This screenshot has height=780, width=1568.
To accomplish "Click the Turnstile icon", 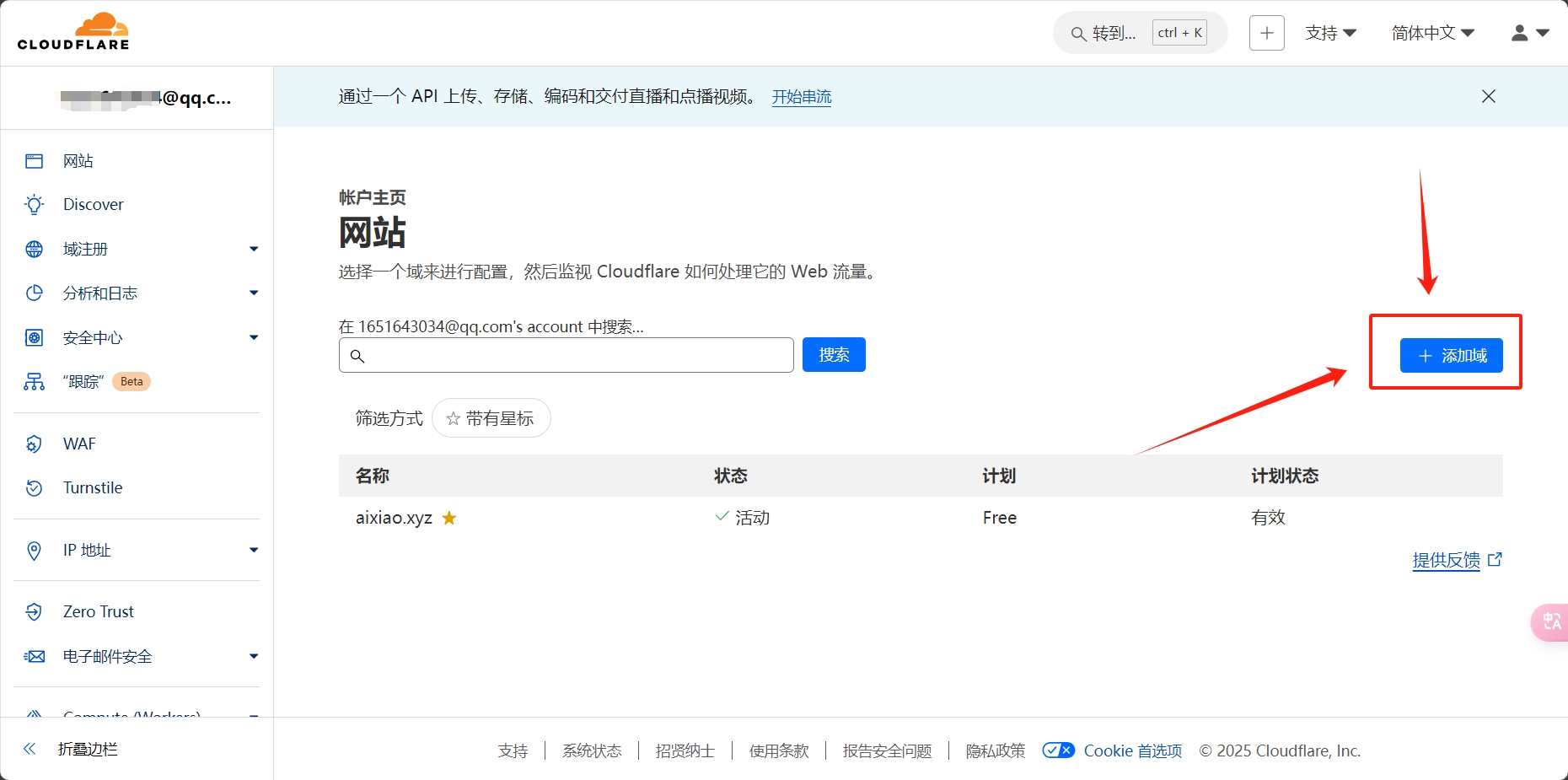I will tap(34, 488).
